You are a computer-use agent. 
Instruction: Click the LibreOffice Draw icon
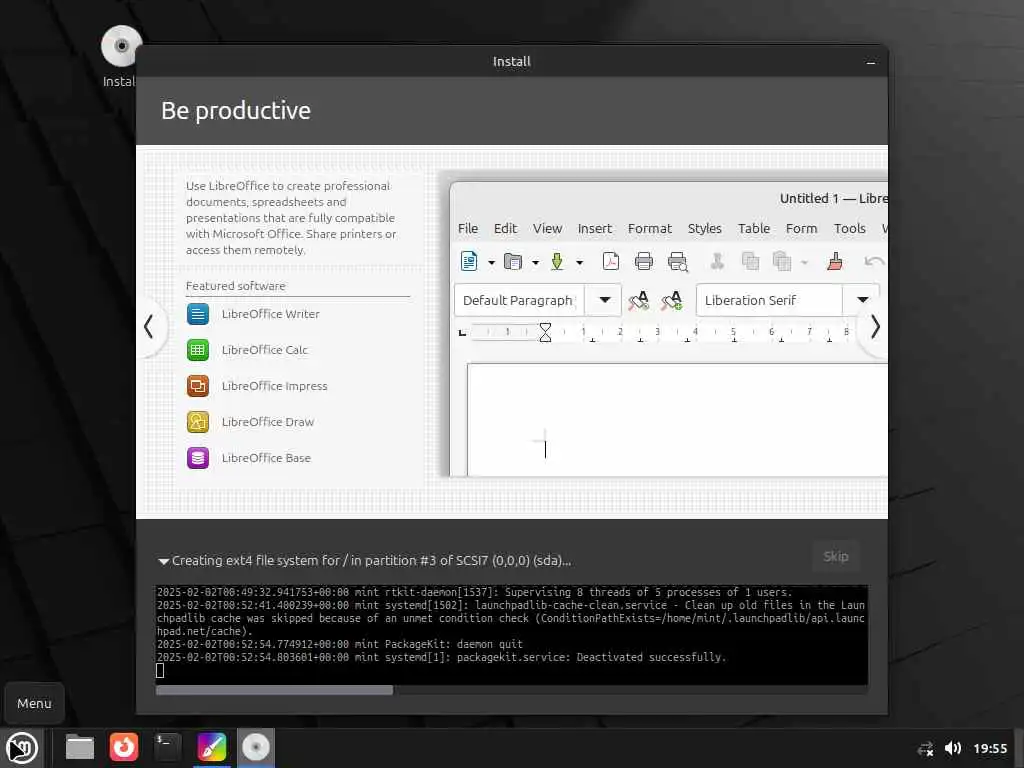point(198,422)
